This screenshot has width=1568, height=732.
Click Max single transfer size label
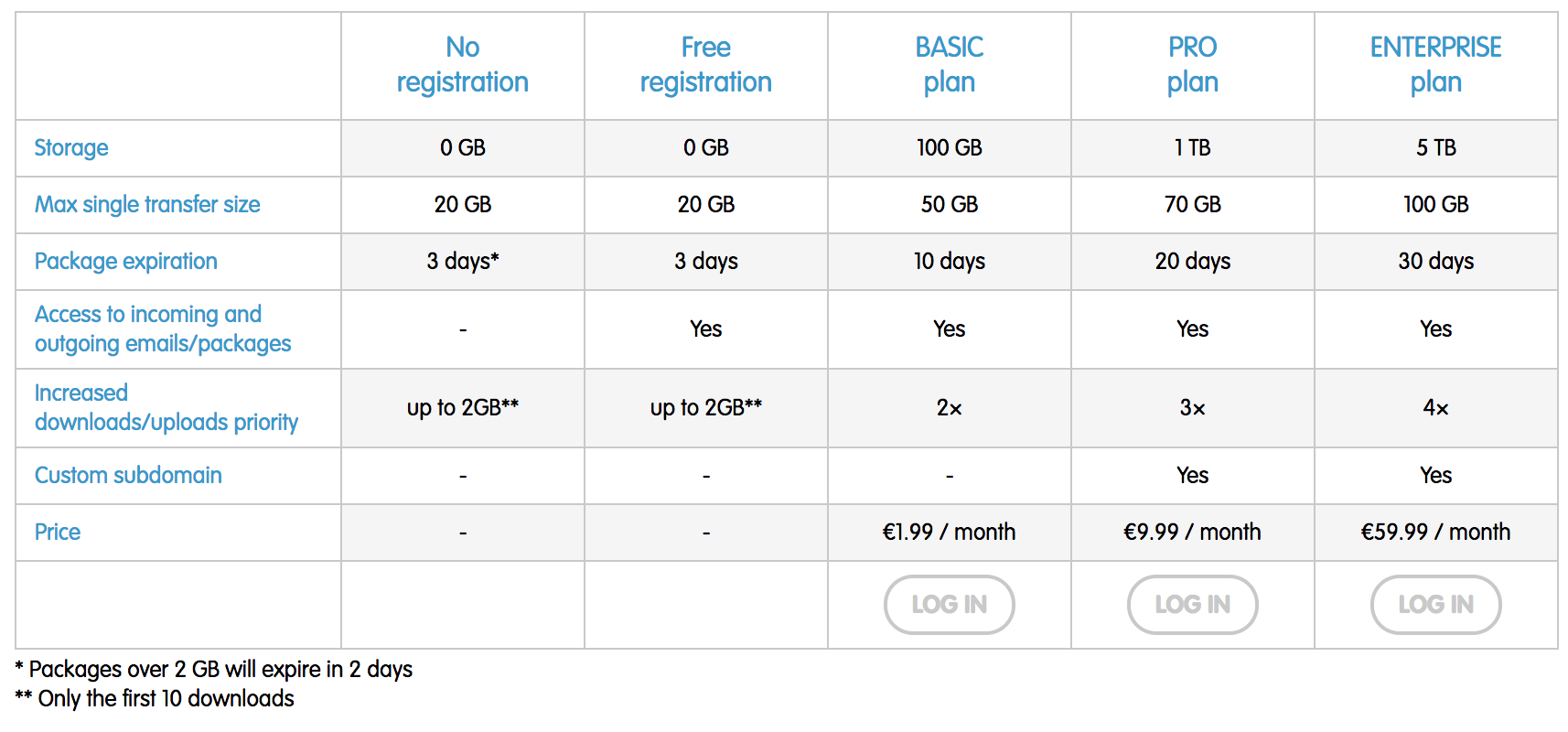[x=147, y=205]
